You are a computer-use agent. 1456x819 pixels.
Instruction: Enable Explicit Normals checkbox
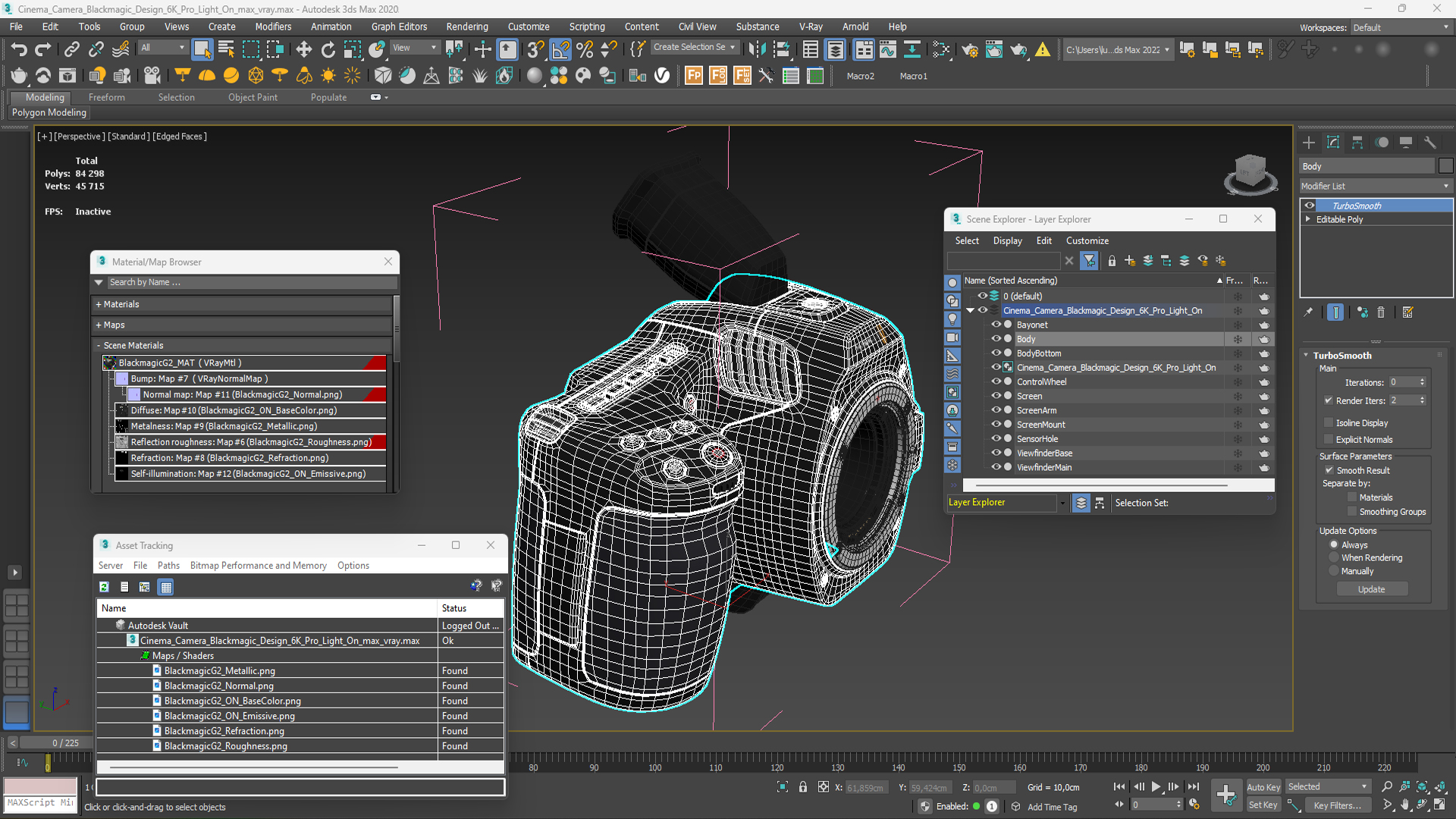click(x=1329, y=439)
